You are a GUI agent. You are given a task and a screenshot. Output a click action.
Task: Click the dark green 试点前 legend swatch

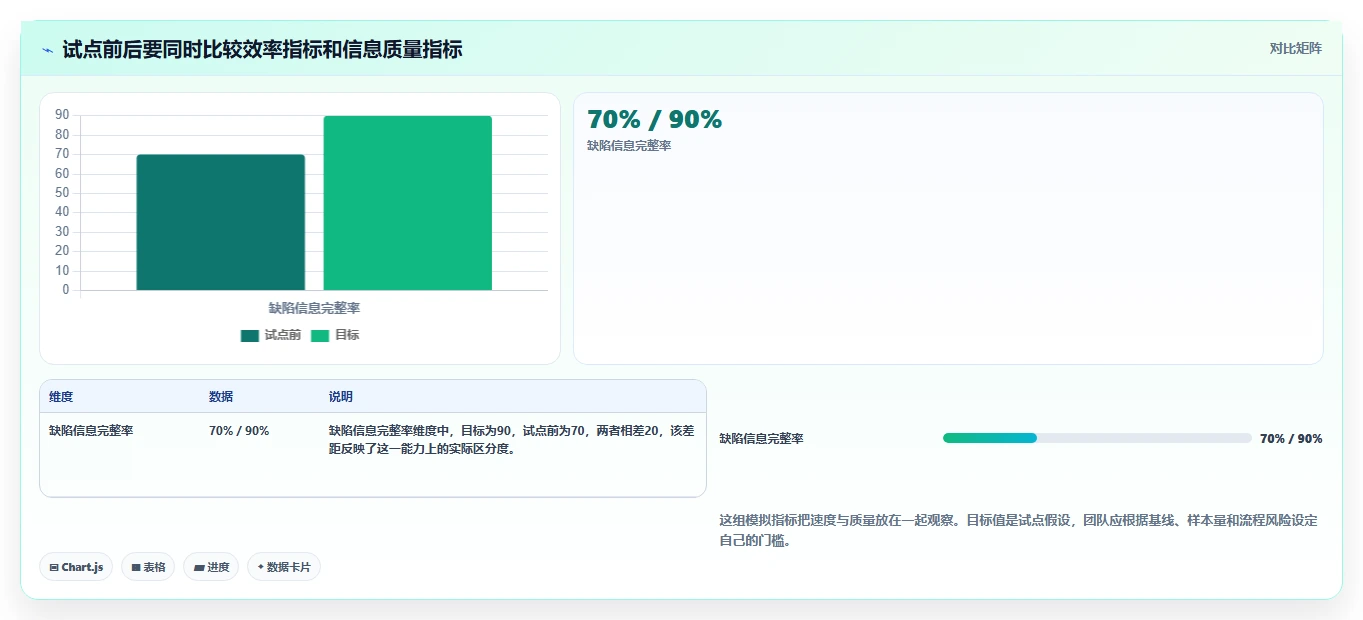[250, 335]
